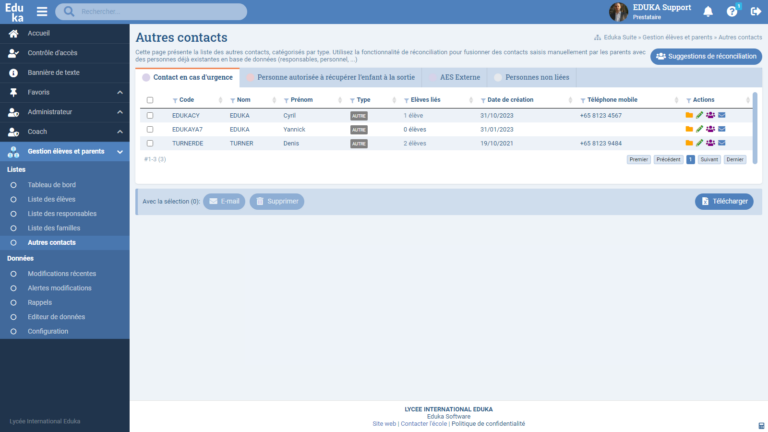Click the Suggestions de réconciliation button

(x=705, y=57)
